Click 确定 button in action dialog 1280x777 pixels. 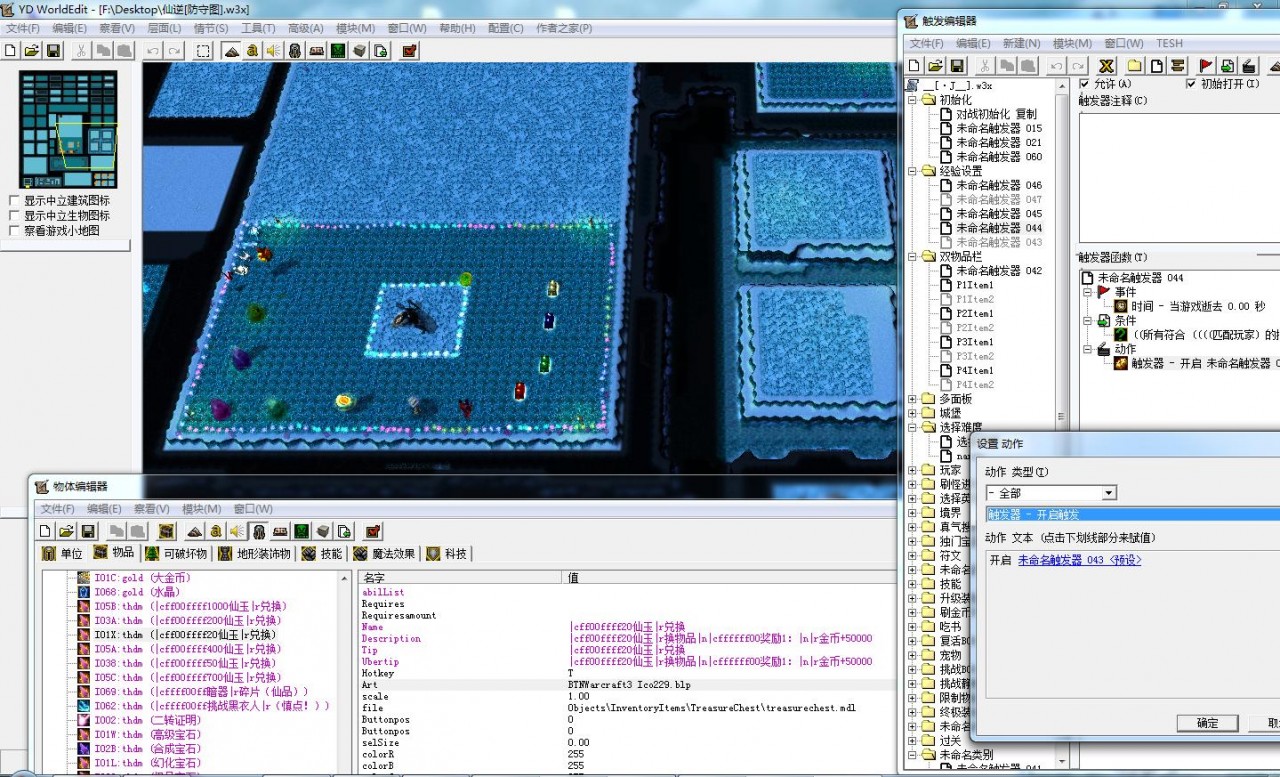[x=1207, y=723]
